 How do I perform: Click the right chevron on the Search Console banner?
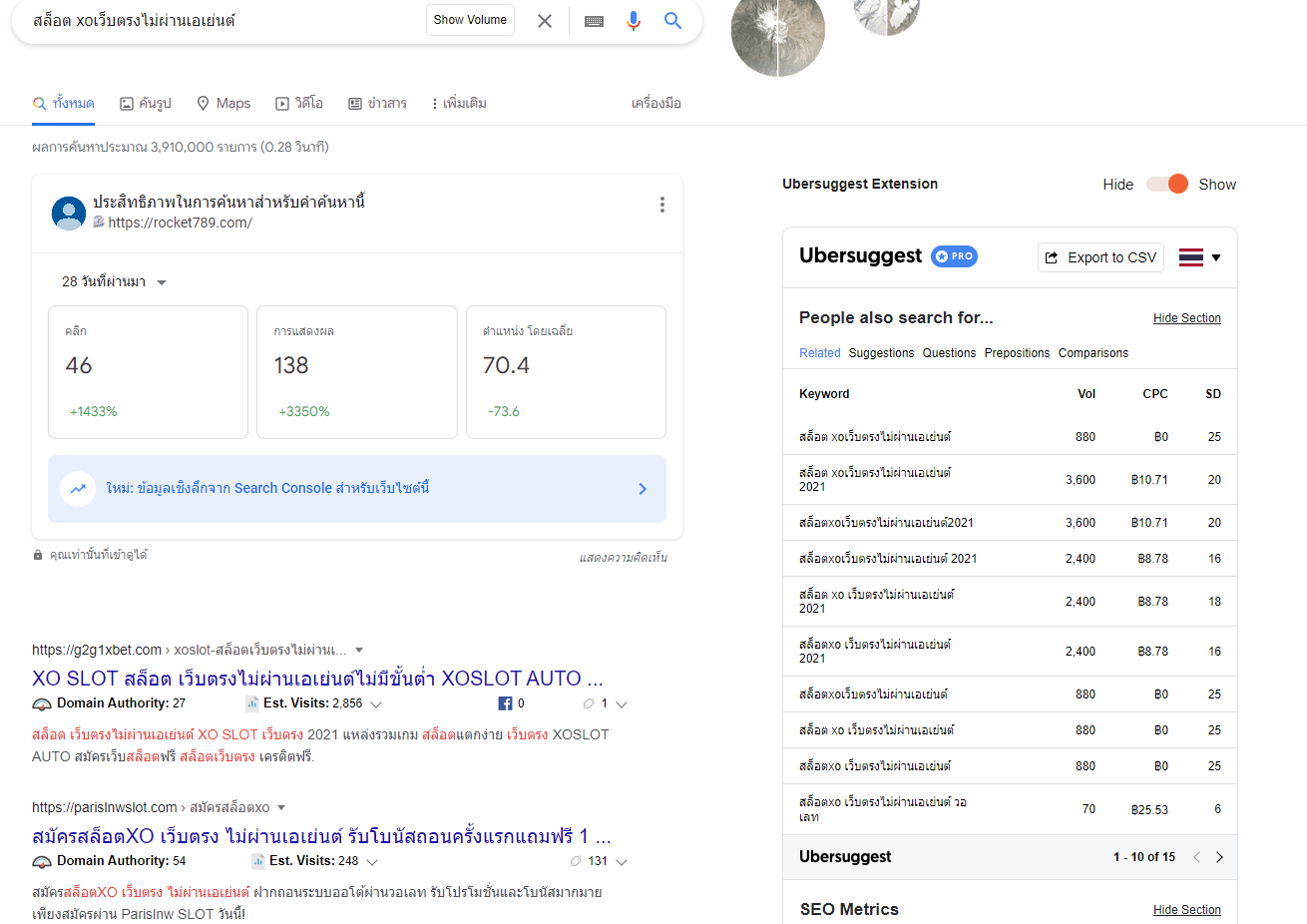[x=643, y=489]
